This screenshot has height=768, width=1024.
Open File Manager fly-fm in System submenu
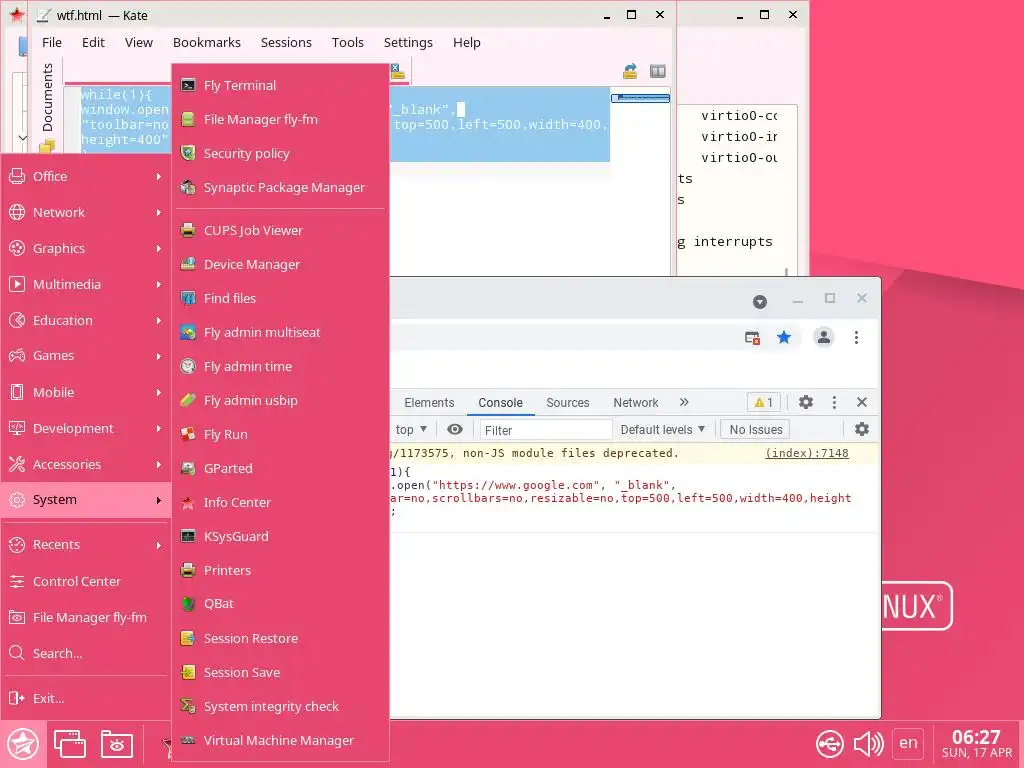pyautogui.click(x=281, y=120)
